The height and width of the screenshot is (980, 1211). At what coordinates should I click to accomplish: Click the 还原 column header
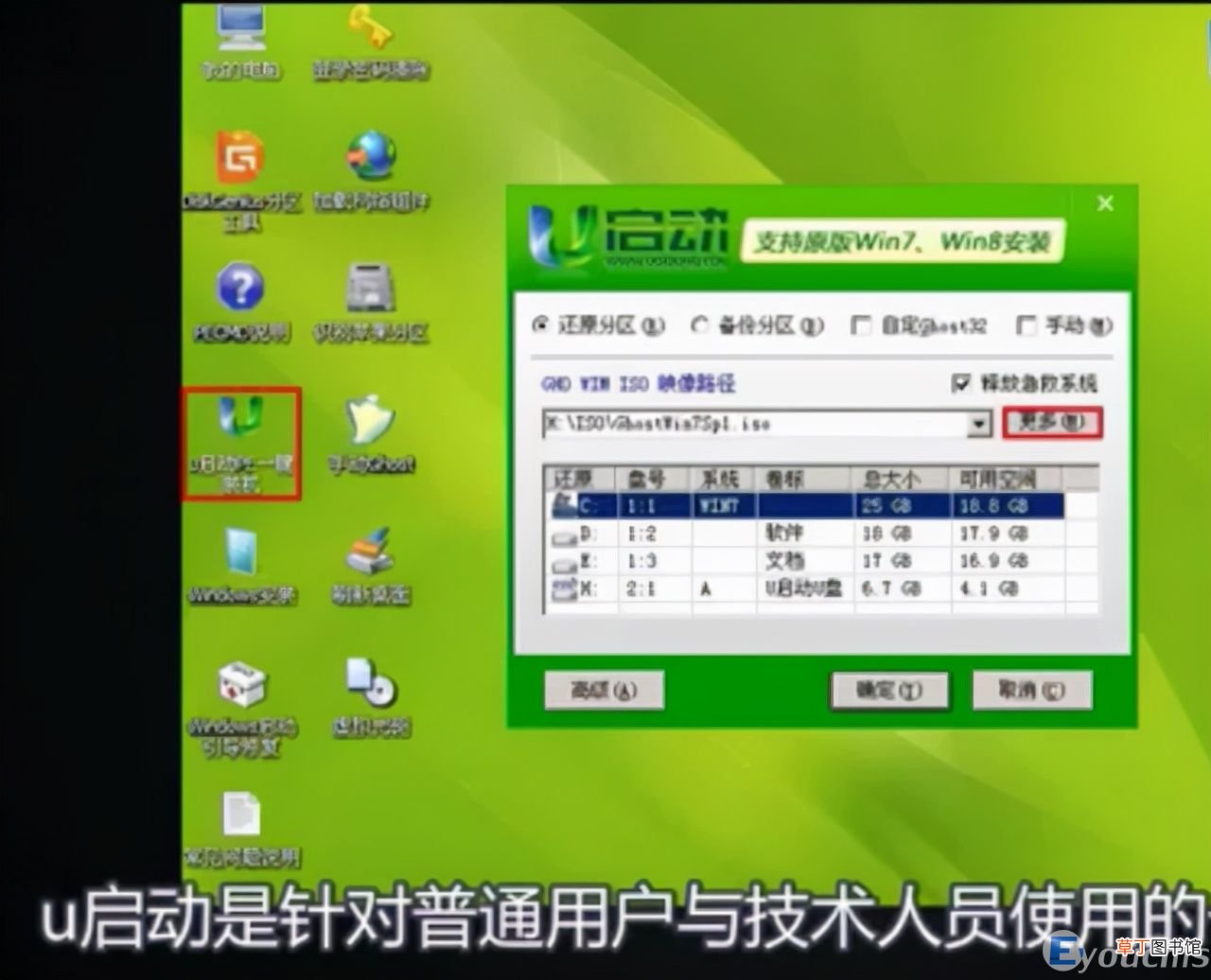coord(580,478)
